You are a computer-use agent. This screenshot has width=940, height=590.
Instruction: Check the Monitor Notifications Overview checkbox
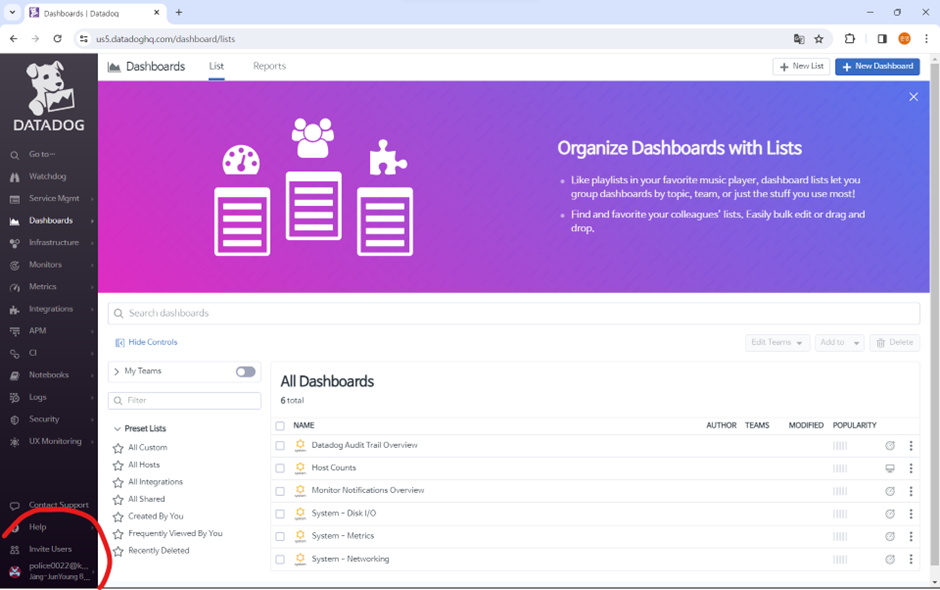[x=280, y=491]
